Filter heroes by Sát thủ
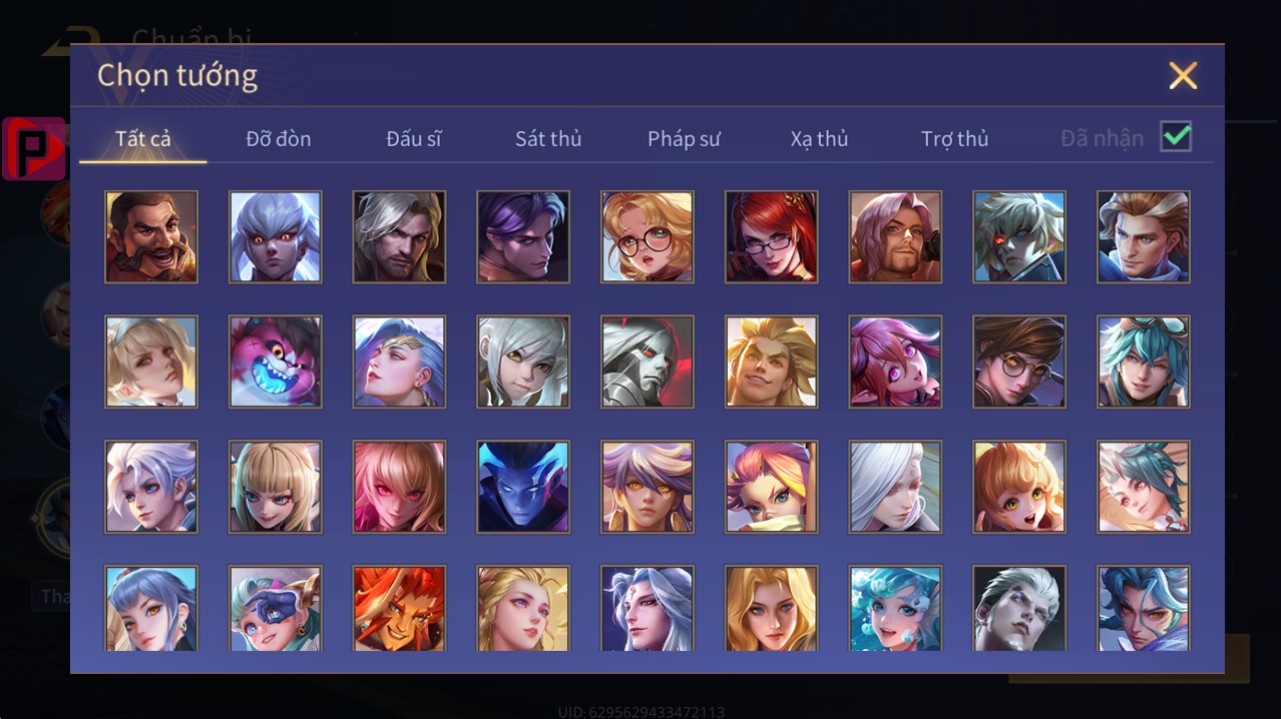The width and height of the screenshot is (1281, 719). coord(548,139)
